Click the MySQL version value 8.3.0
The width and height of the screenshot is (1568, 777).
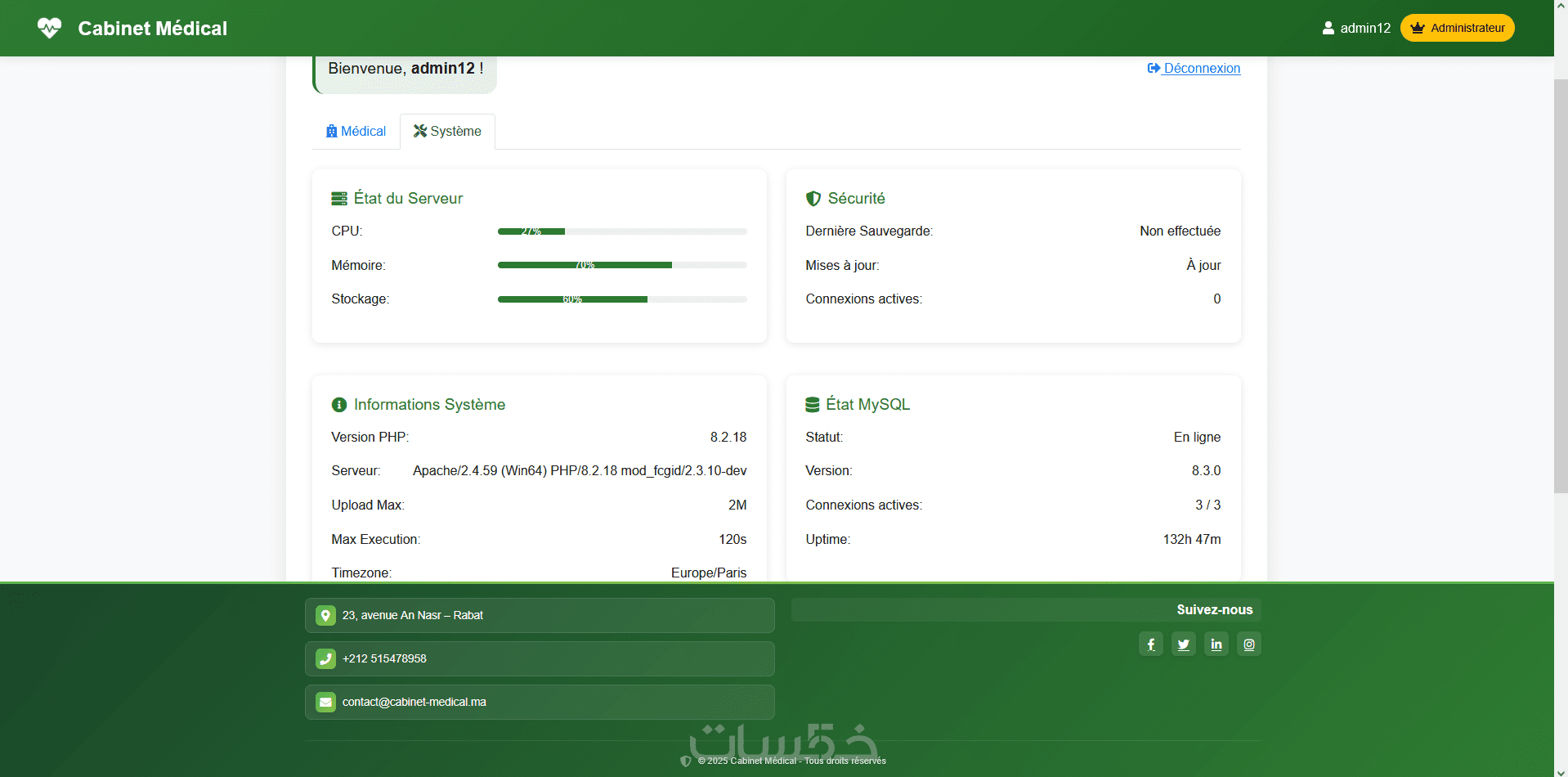pyautogui.click(x=1206, y=471)
